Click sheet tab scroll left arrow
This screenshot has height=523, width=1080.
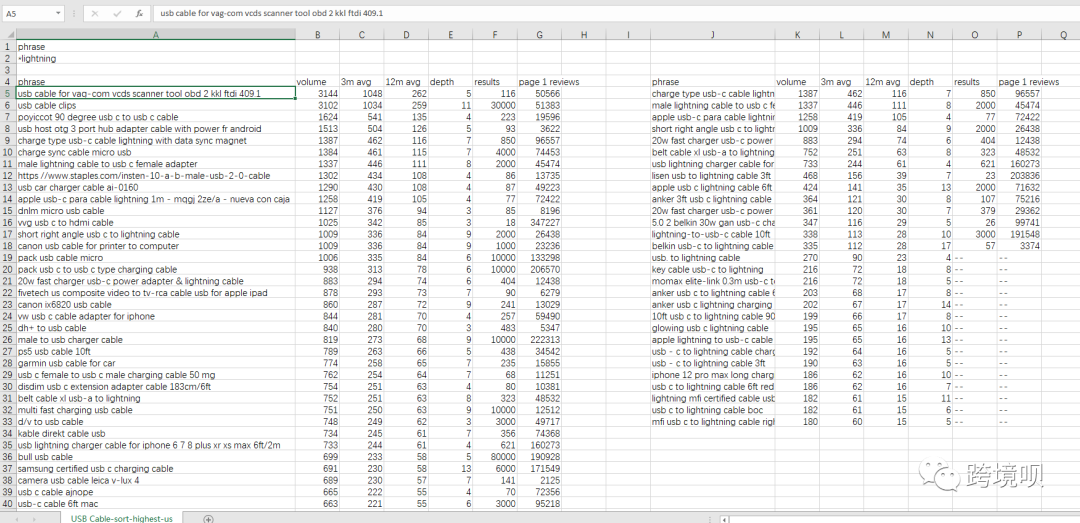click(x=15, y=518)
